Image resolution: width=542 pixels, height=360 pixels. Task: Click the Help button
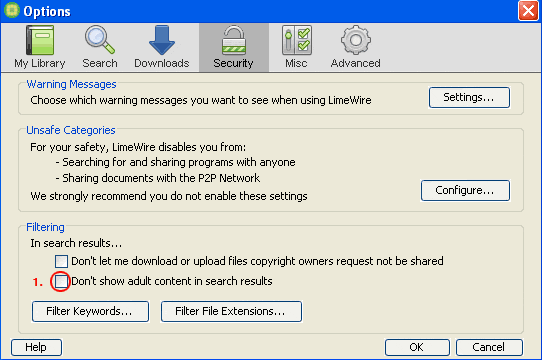click(36, 347)
